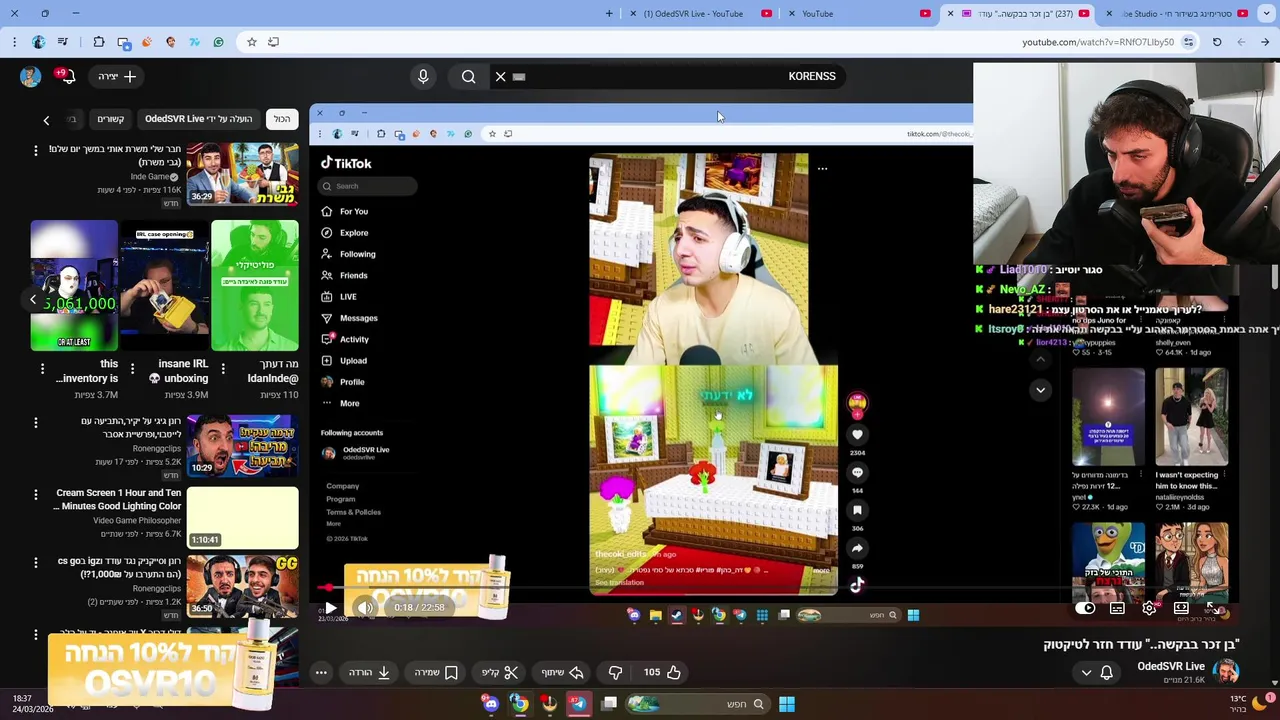1280x720 pixels.
Task: Switch the player to theater mode
Action: click(1181, 608)
